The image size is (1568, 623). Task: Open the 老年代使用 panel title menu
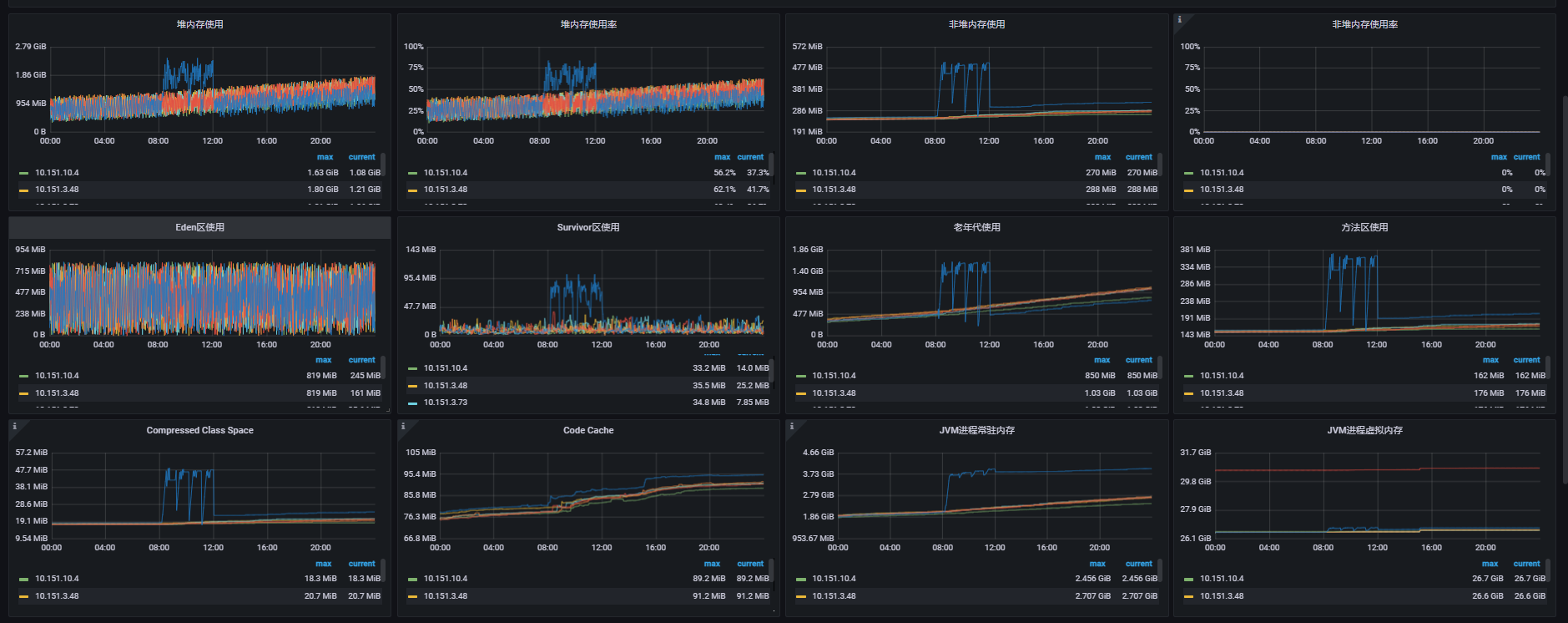click(976, 227)
